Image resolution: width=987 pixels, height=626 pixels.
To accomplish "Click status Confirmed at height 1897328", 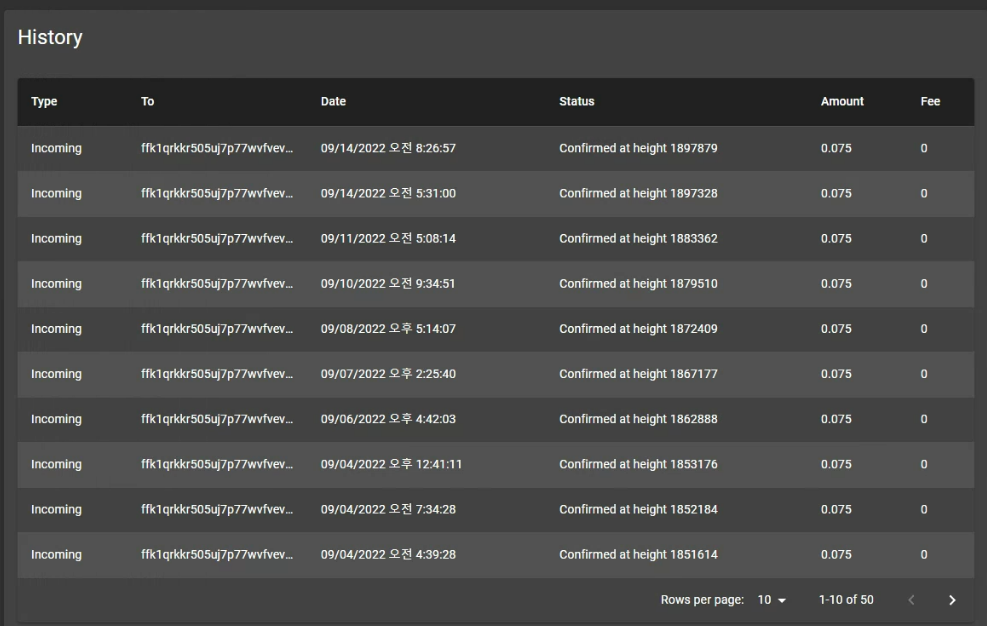I will 638,193.
